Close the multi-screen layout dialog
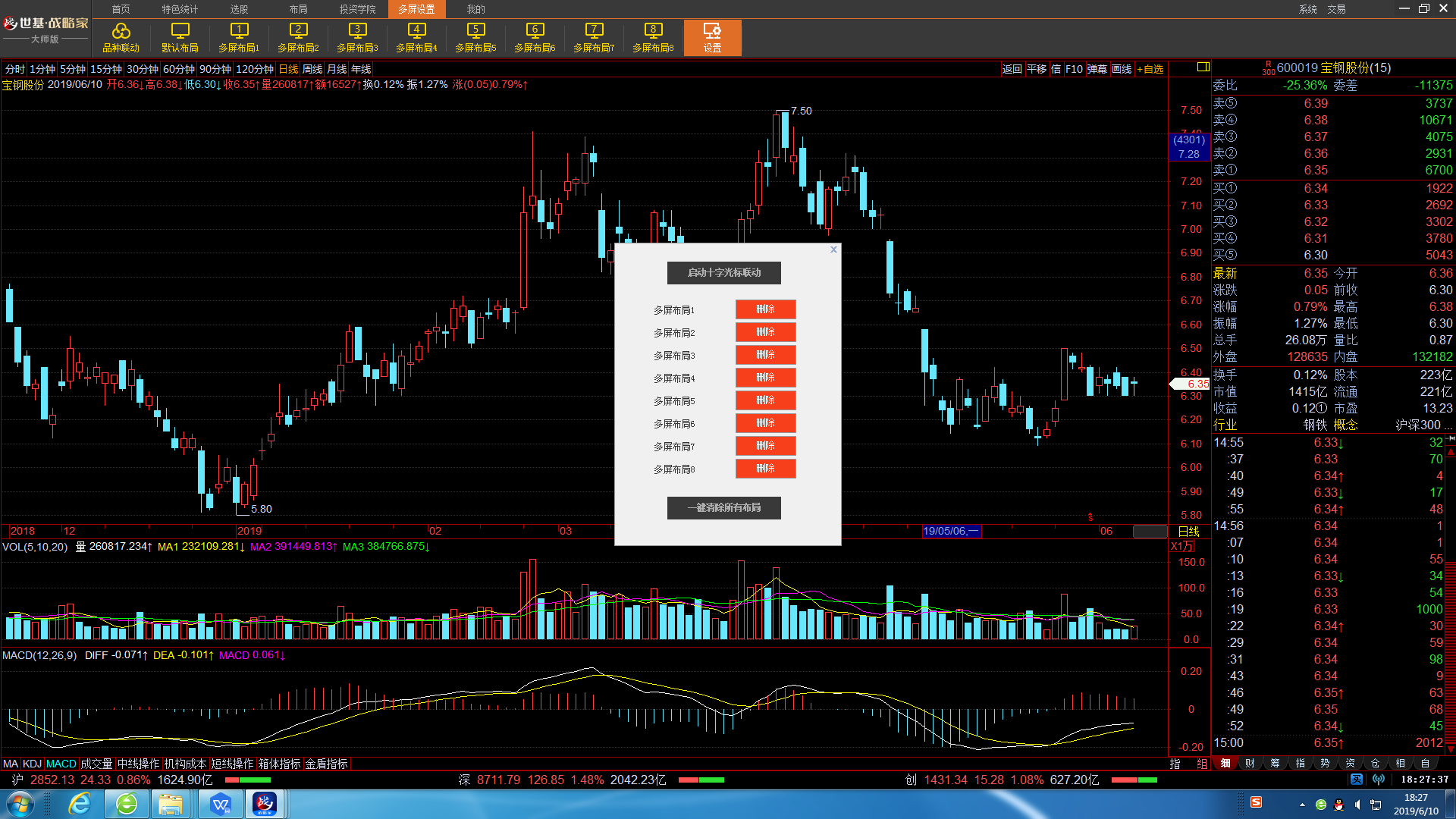The height and width of the screenshot is (819, 1456). tap(833, 249)
